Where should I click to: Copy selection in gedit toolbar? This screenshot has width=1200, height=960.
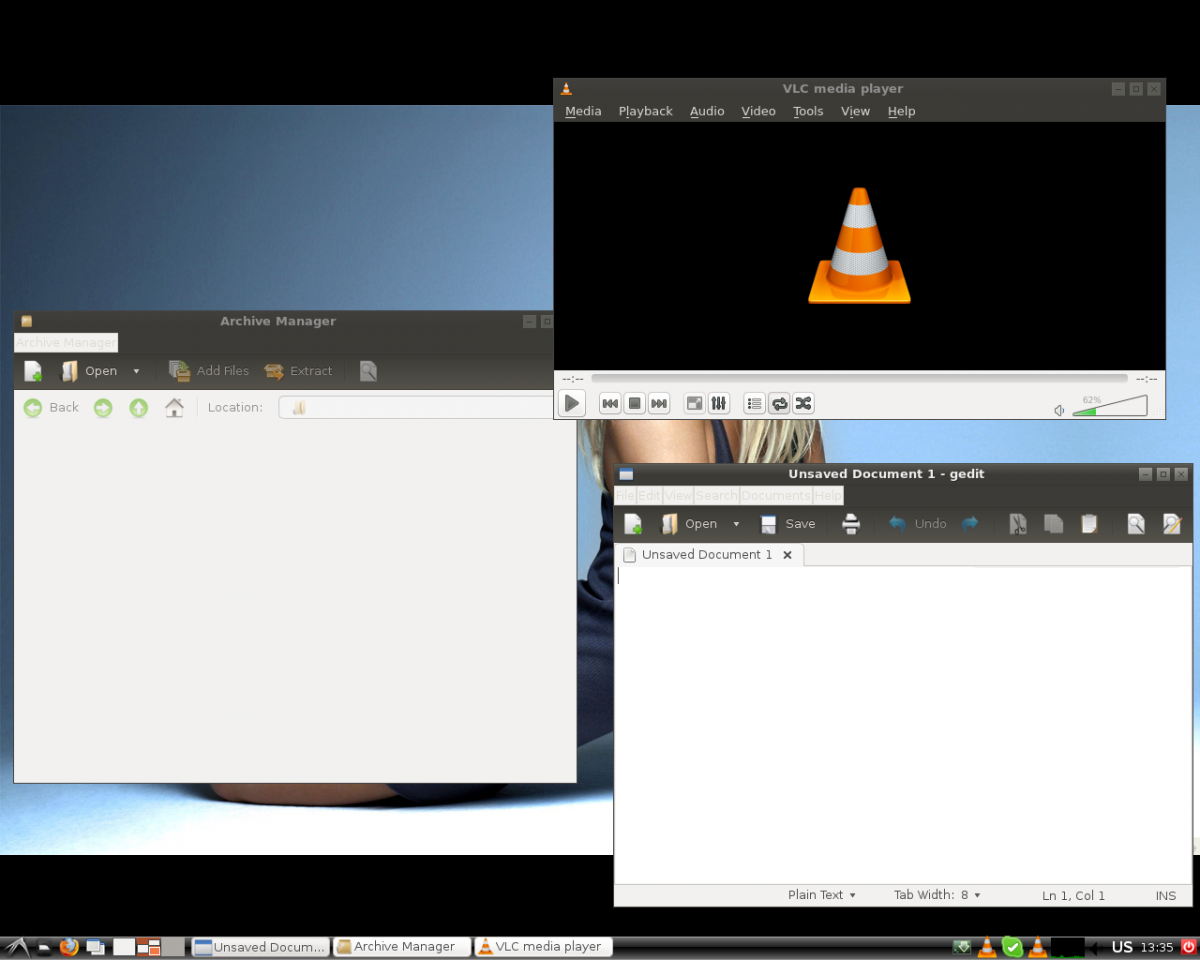pos(1054,524)
